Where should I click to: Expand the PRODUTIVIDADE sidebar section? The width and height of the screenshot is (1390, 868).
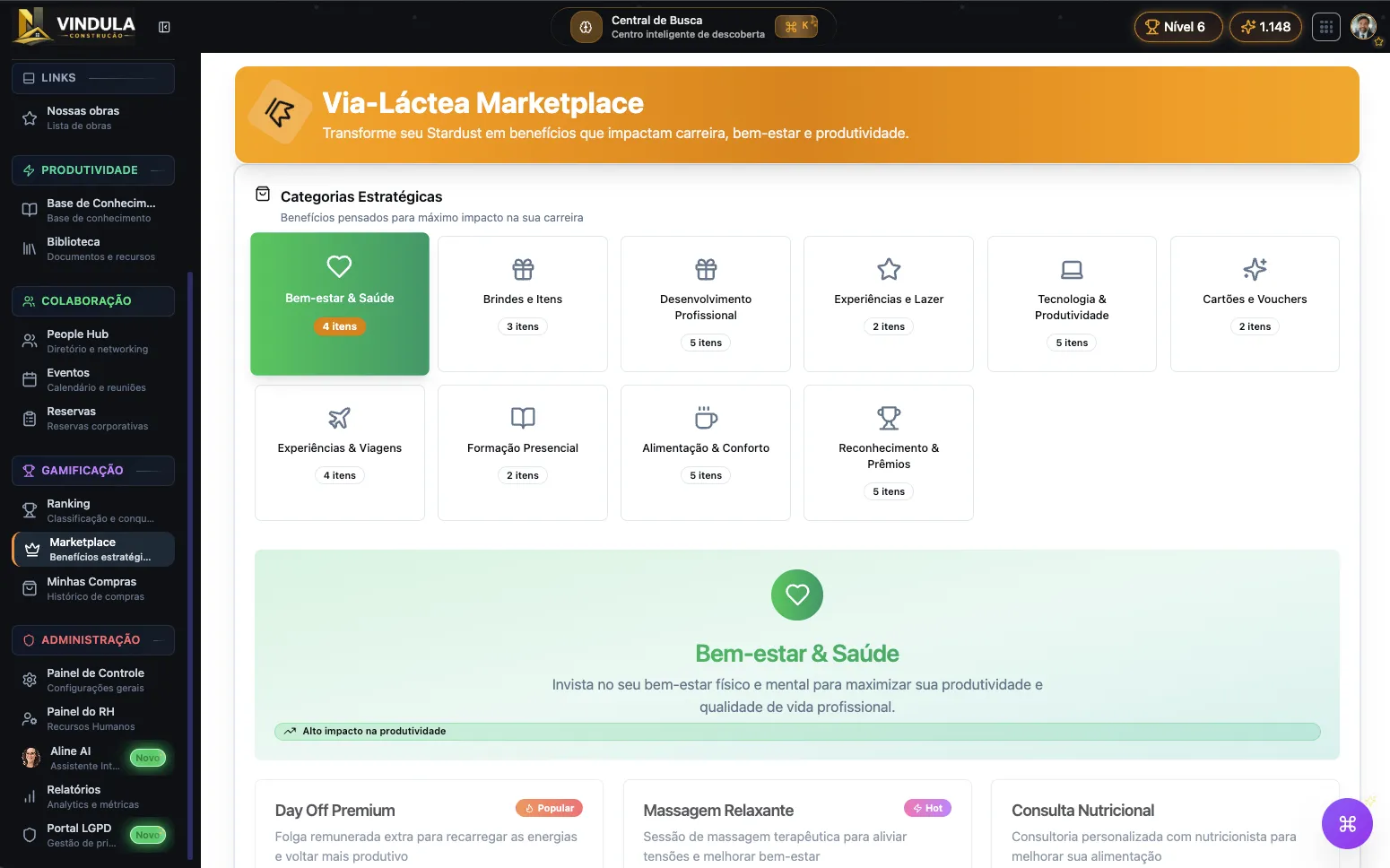(x=92, y=169)
